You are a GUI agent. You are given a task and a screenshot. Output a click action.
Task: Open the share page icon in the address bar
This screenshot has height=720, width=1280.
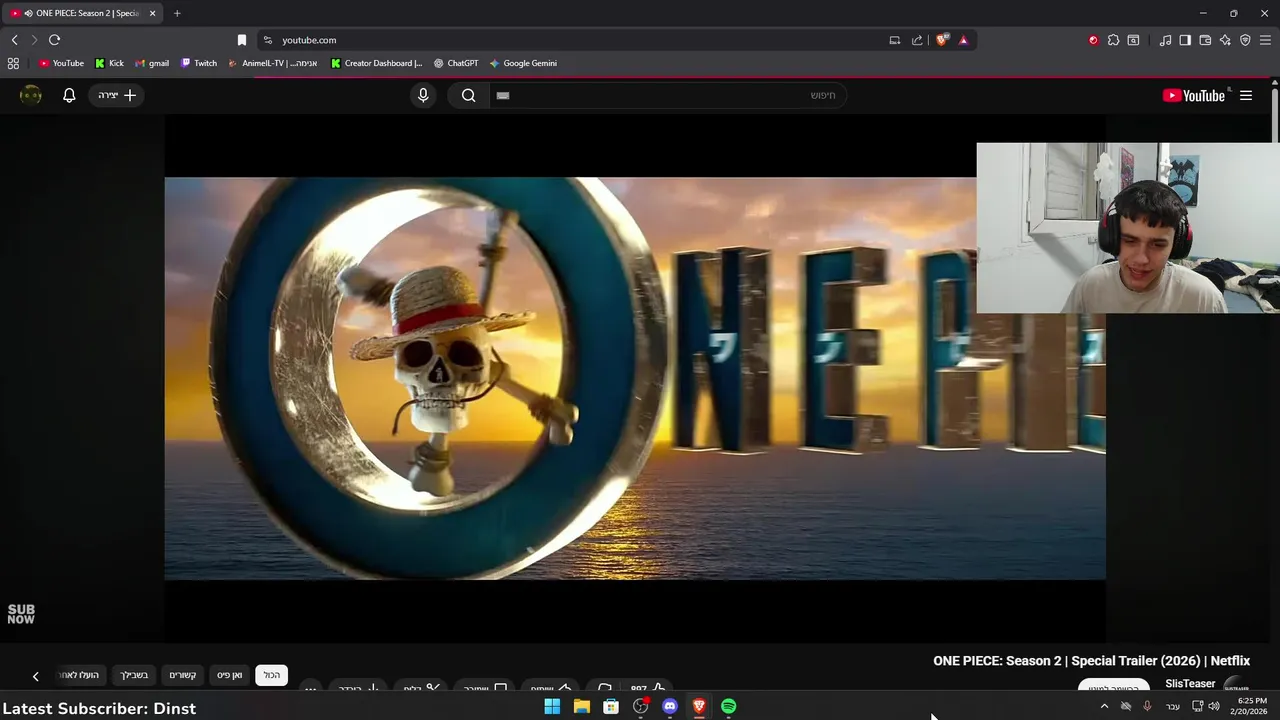(x=917, y=40)
